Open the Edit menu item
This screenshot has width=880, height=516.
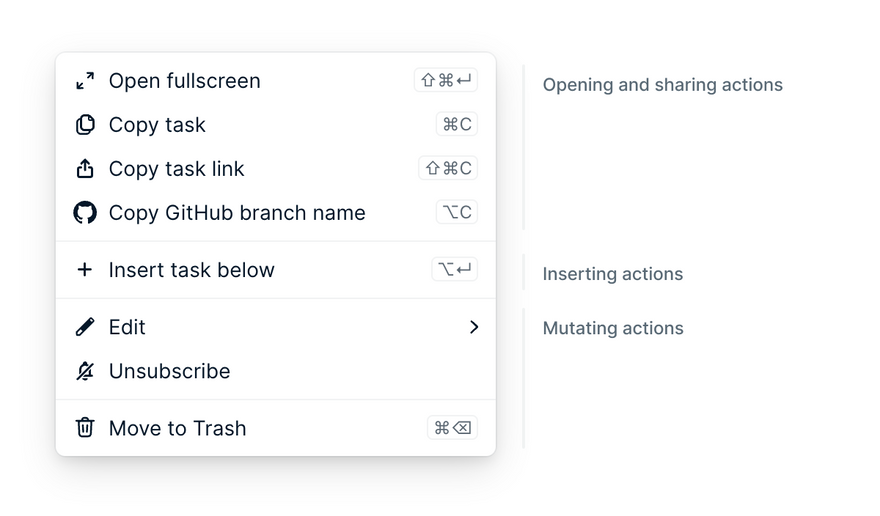click(276, 327)
